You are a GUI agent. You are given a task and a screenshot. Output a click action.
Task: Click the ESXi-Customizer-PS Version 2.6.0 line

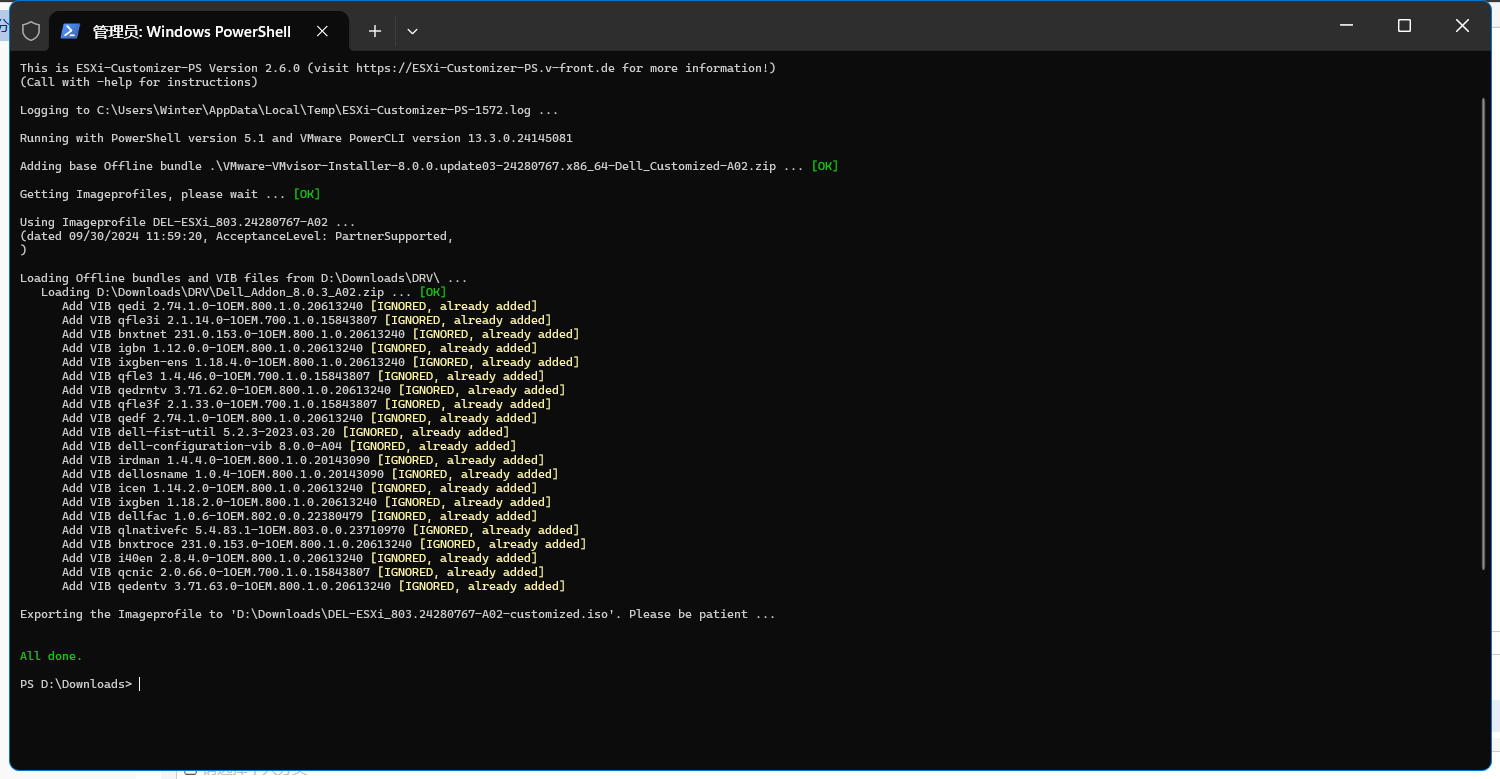click(x=398, y=68)
